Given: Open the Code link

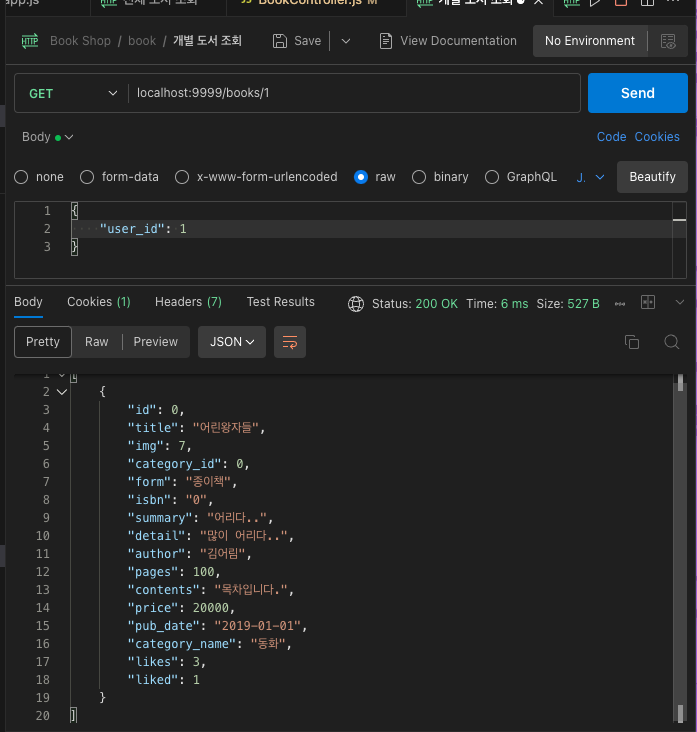Looking at the screenshot, I should coord(612,137).
